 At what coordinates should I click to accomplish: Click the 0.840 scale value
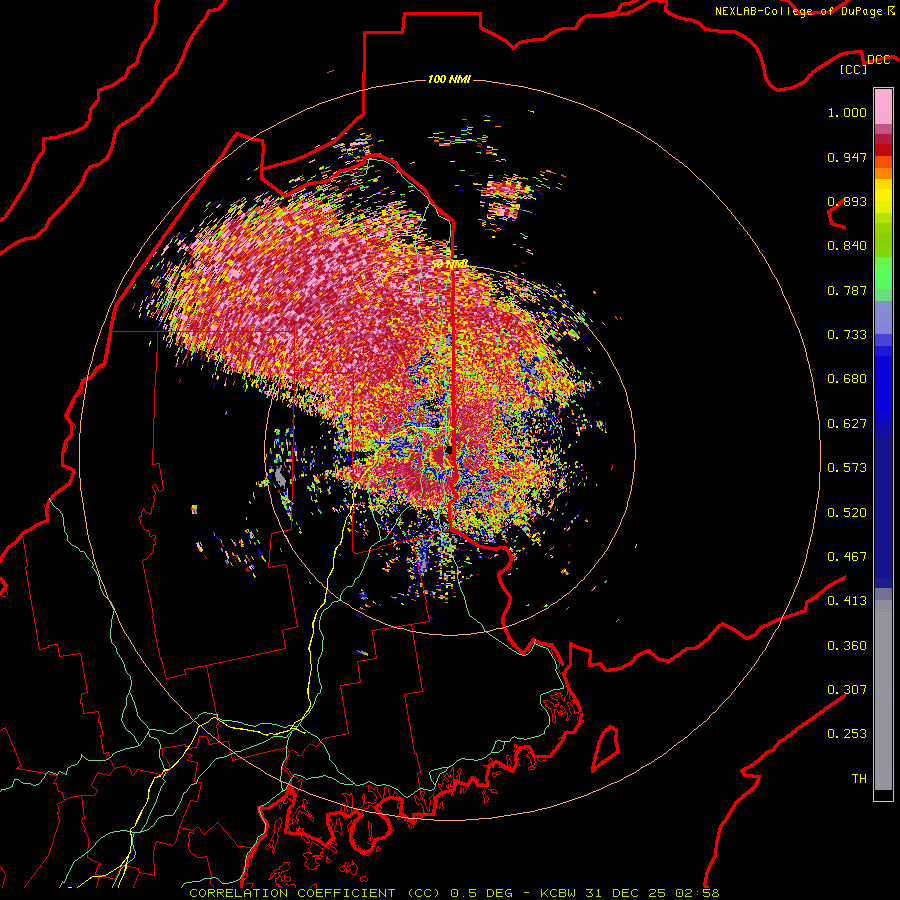(x=847, y=246)
